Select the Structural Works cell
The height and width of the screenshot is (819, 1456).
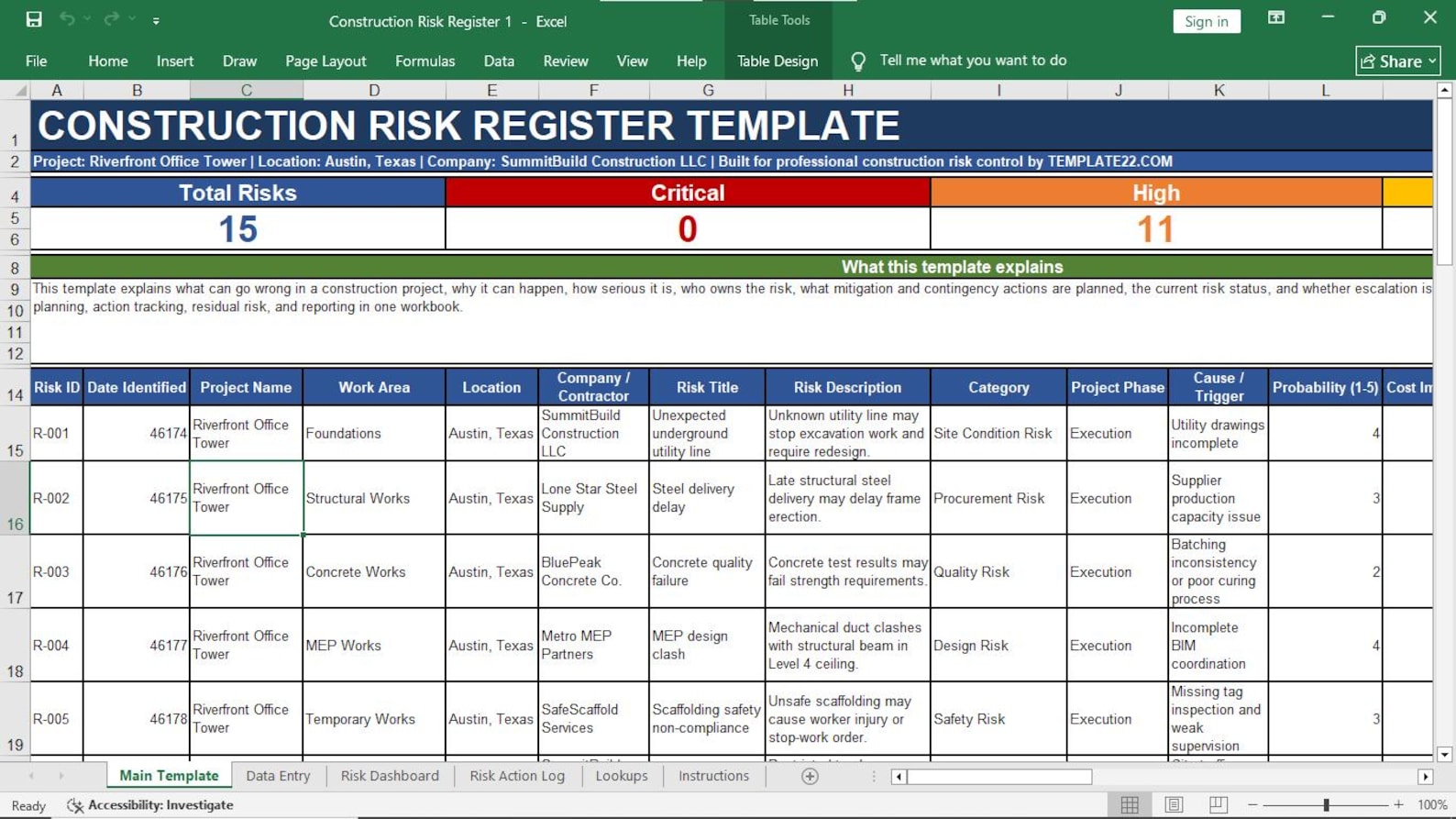tap(374, 498)
